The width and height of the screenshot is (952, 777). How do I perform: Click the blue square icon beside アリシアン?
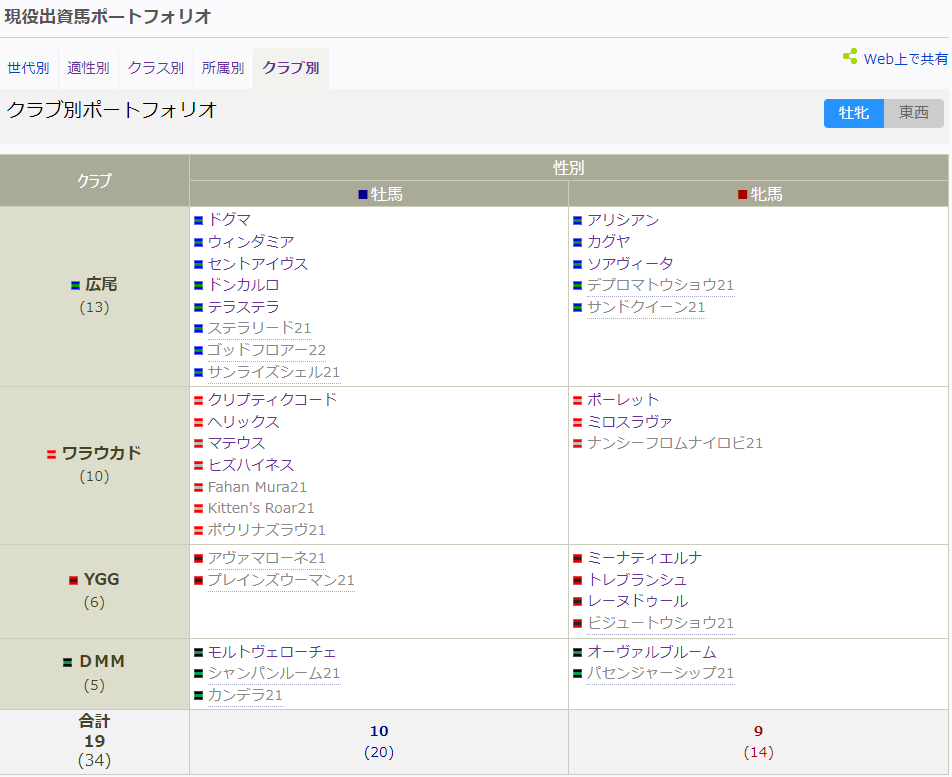(x=578, y=219)
